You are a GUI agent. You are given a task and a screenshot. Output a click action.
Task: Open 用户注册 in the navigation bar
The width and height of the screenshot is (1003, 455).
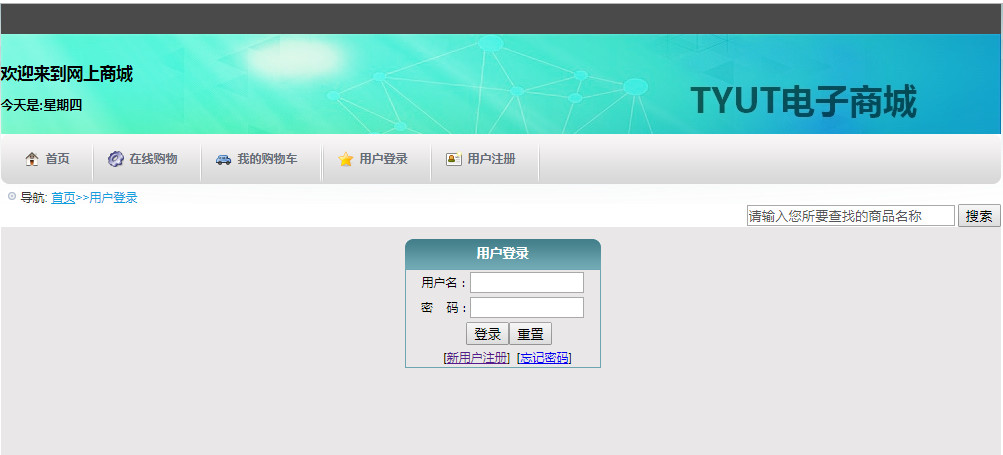tap(491, 159)
